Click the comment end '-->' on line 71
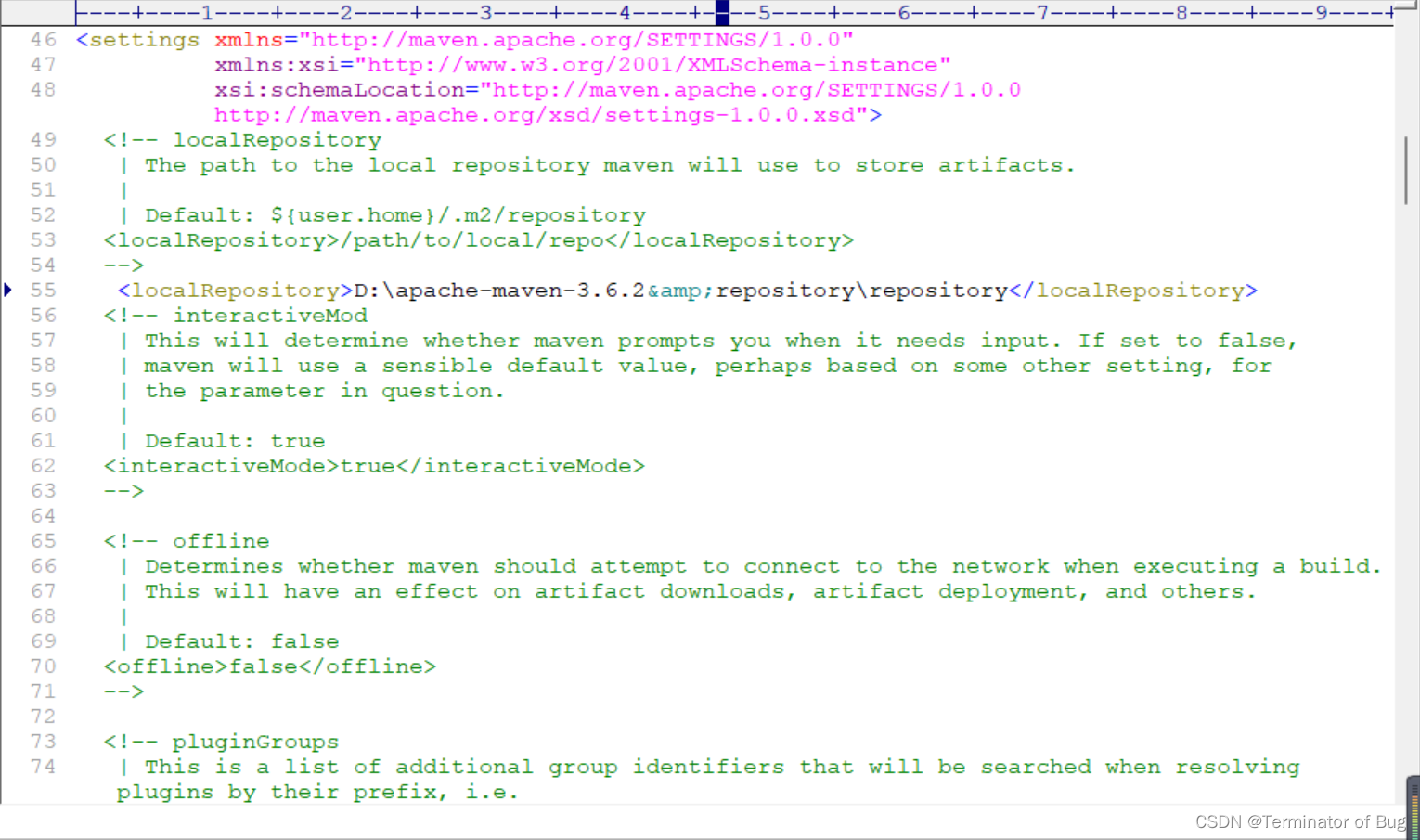Screen dimensions: 1420x840 (x=124, y=691)
